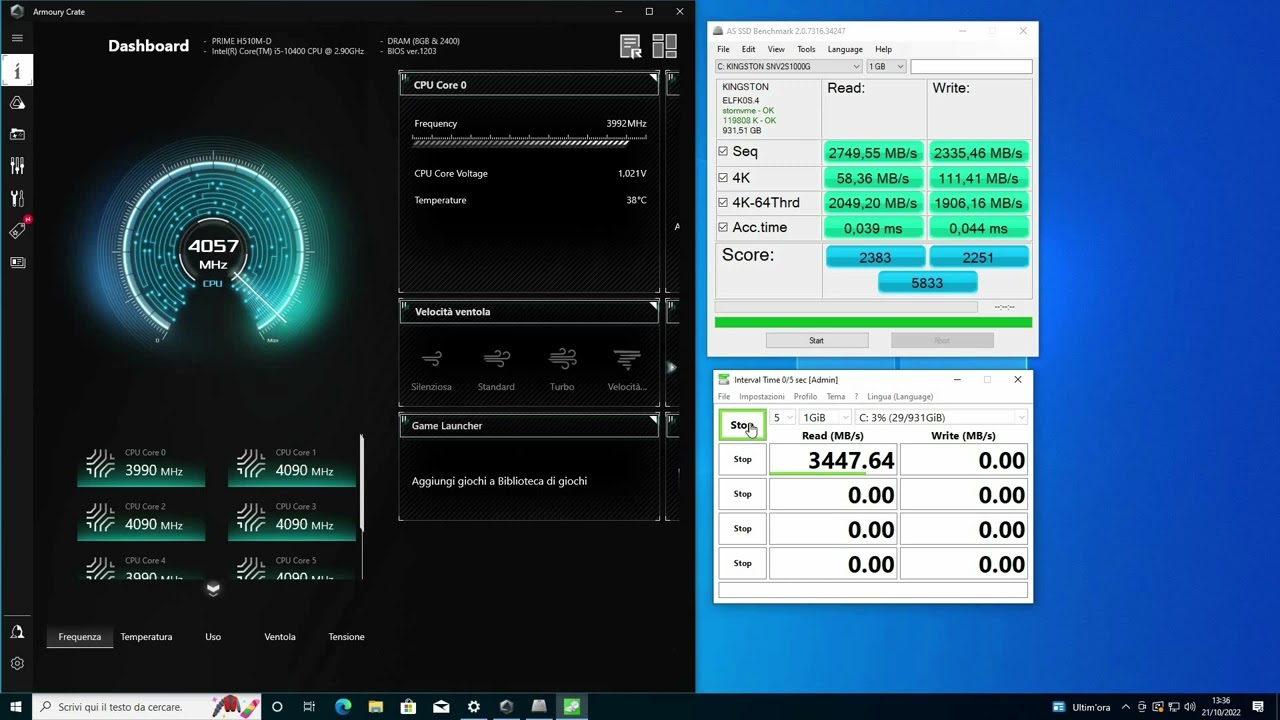Switch to the Temperatura tab

[x=146, y=637]
